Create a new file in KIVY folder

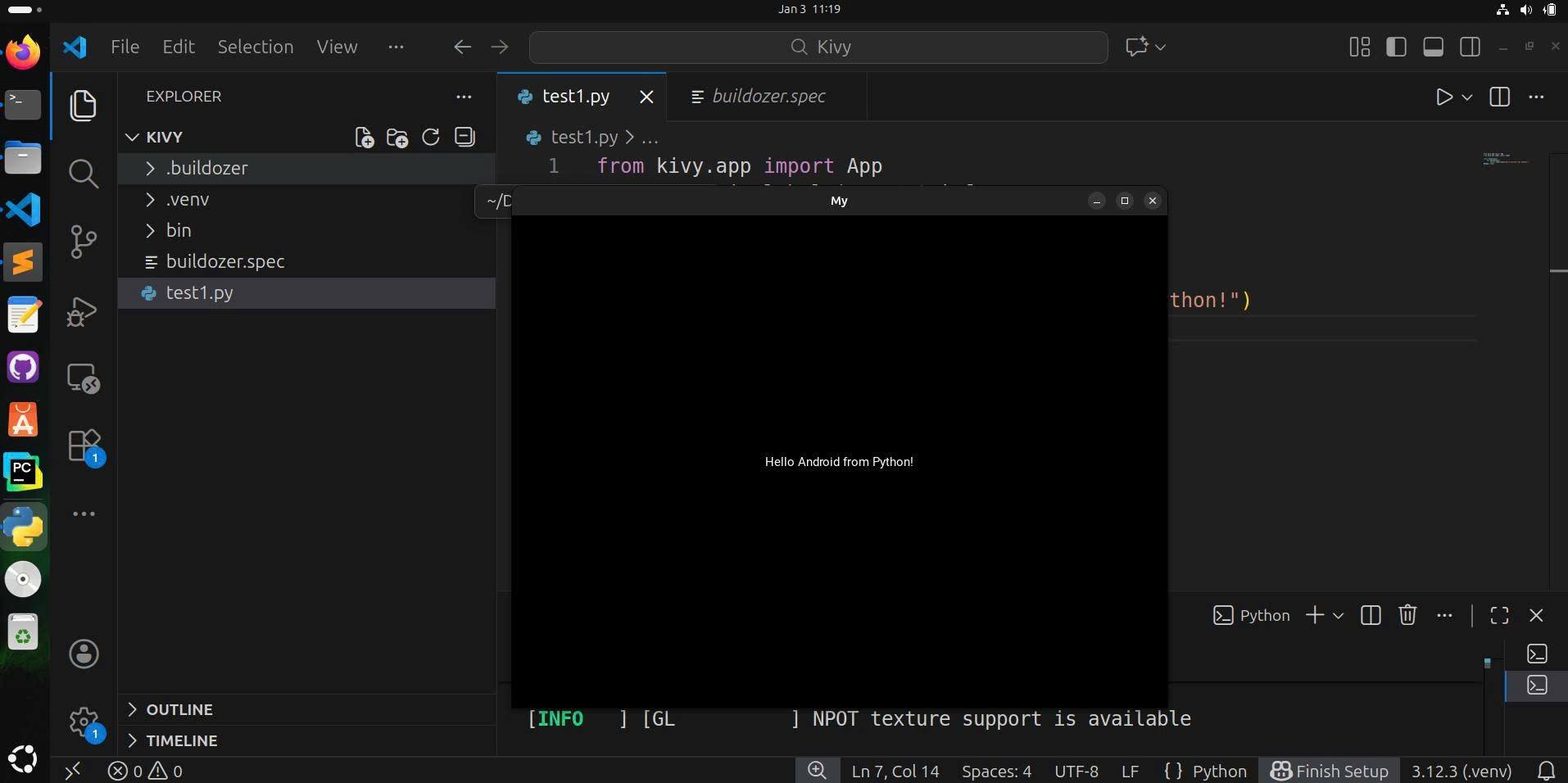click(364, 137)
